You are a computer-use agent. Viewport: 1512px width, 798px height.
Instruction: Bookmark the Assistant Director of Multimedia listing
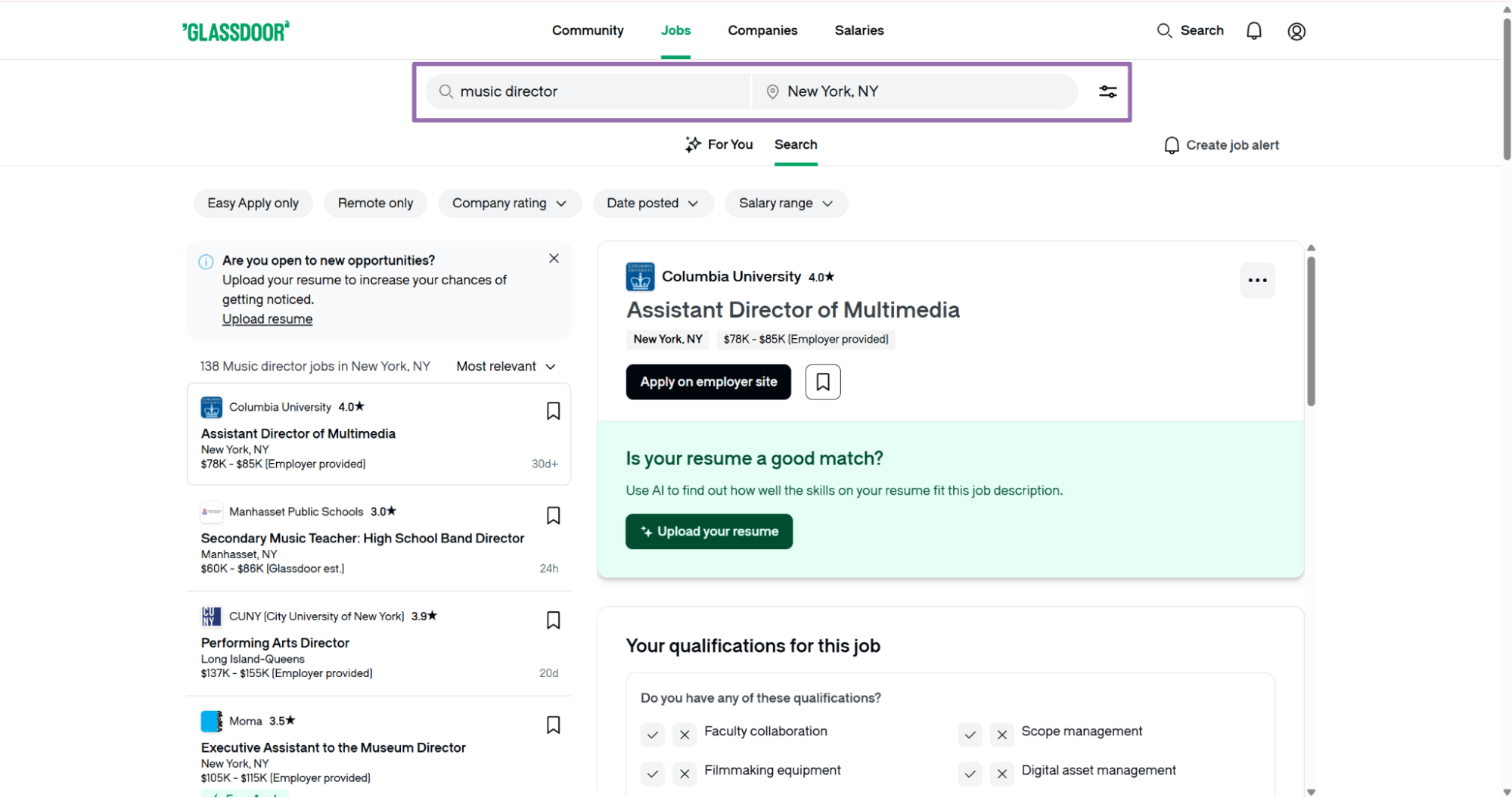tap(553, 411)
